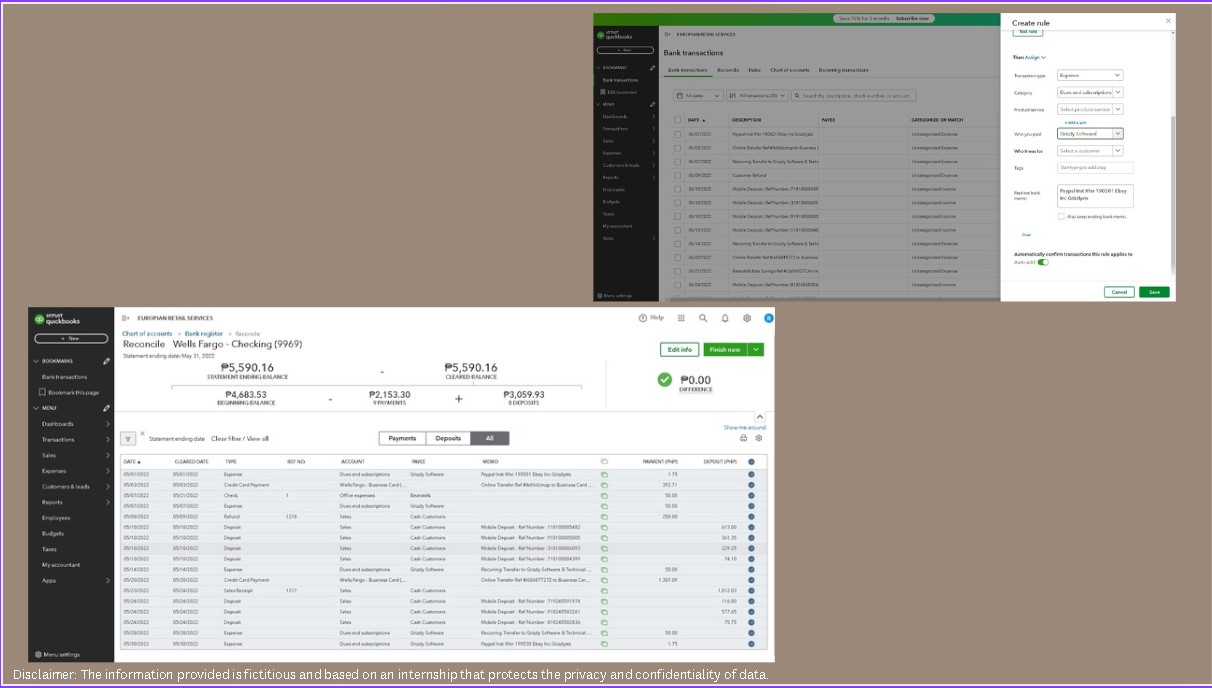1212x688 pixels.
Task: Click Subscribe now in green banner
Action: tap(913, 18)
